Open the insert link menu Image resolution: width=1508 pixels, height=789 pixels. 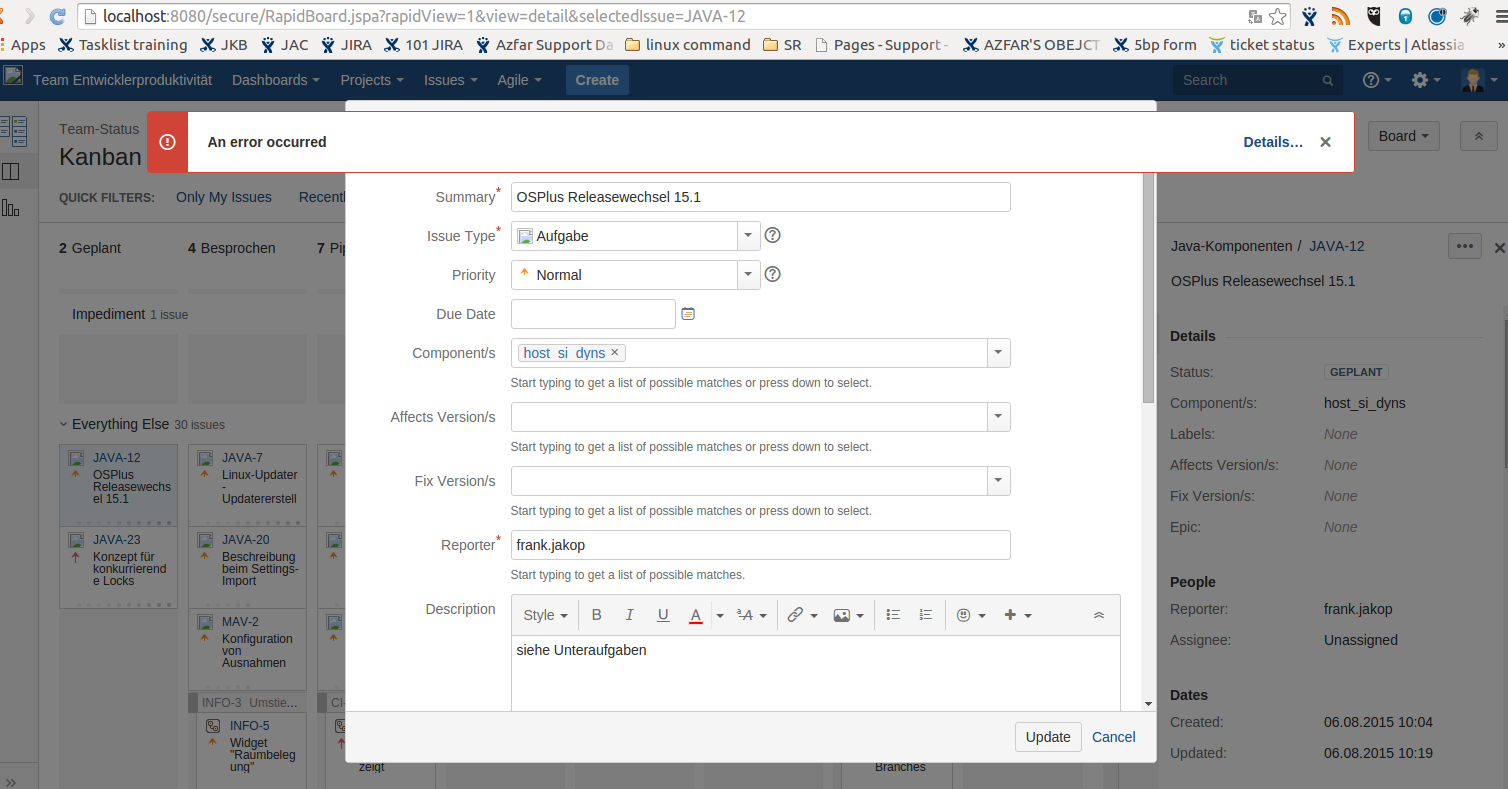802,615
